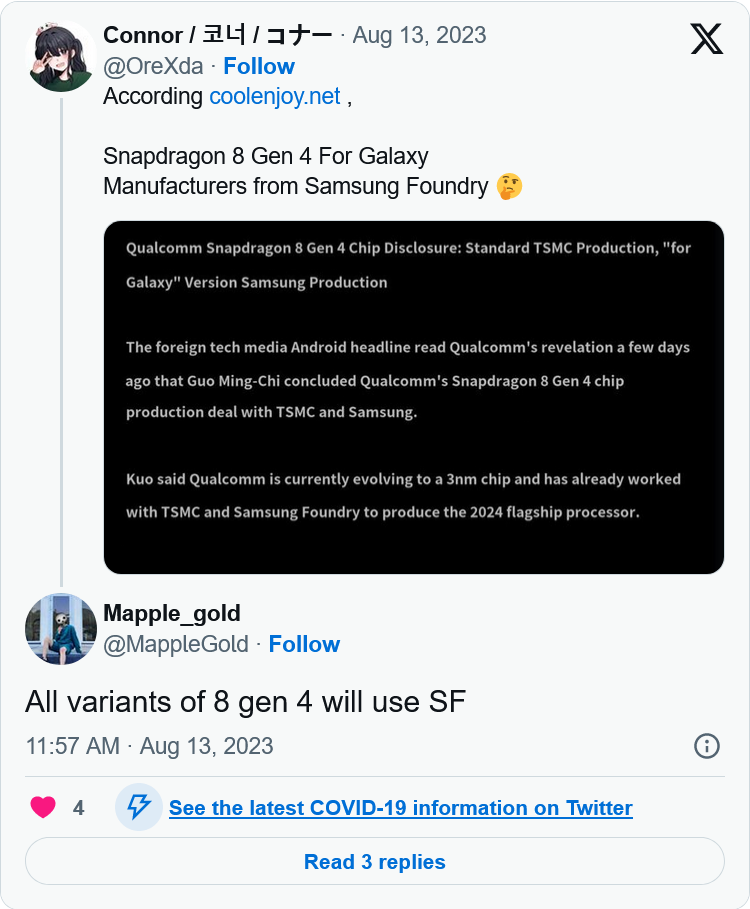Follow the @MappleGold account
Image resolution: width=750 pixels, height=909 pixels.
304,644
